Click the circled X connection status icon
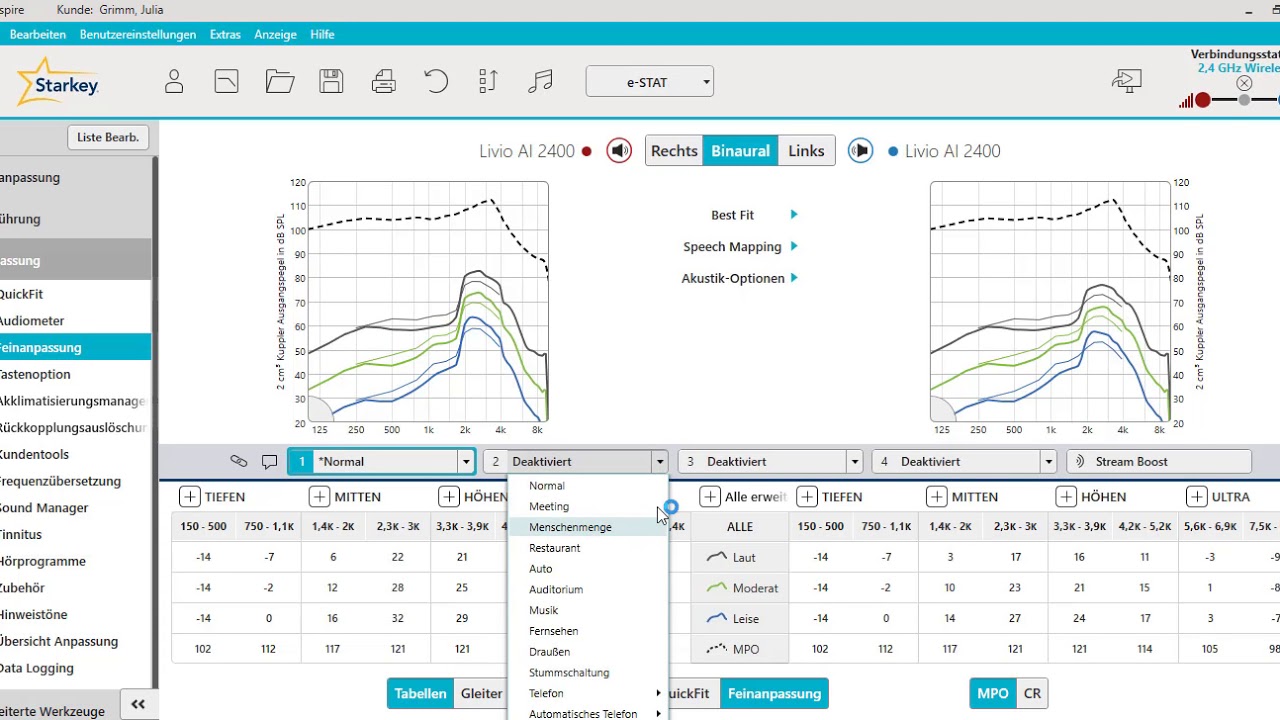 point(1244,83)
